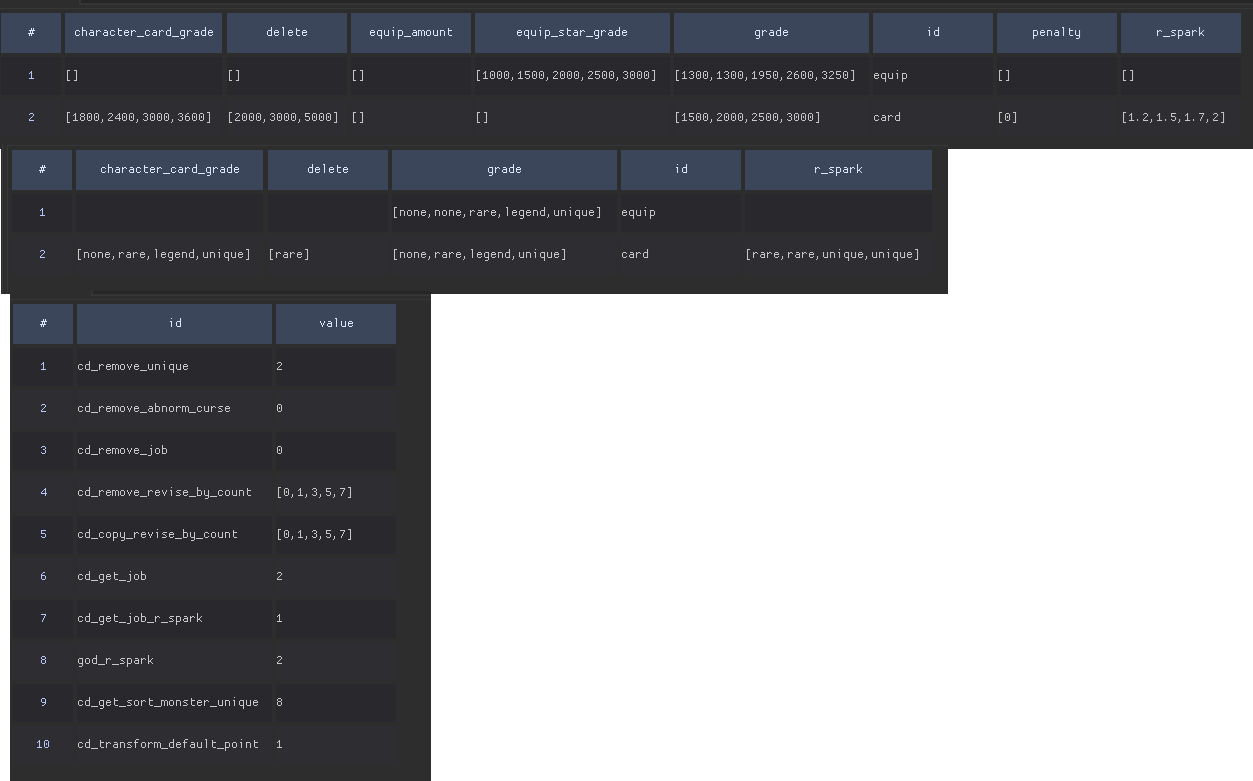Sort by the equip_star_grade column header
This screenshot has height=781, width=1253.
572,33
